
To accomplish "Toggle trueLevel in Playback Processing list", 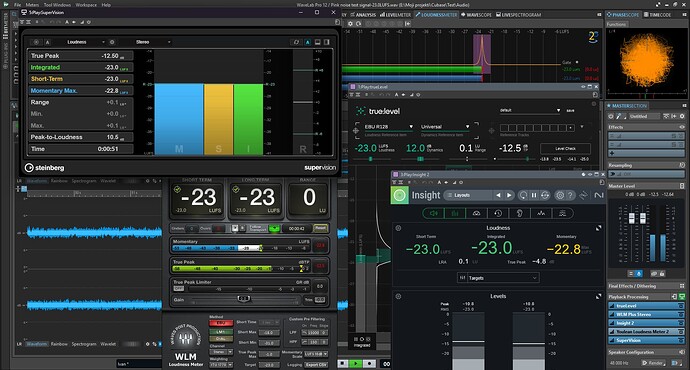I will point(646,306).
